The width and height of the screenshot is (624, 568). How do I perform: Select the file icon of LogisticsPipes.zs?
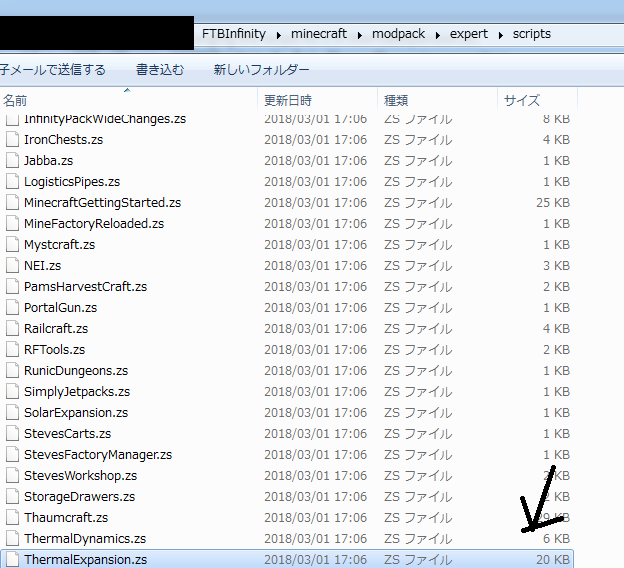12,182
